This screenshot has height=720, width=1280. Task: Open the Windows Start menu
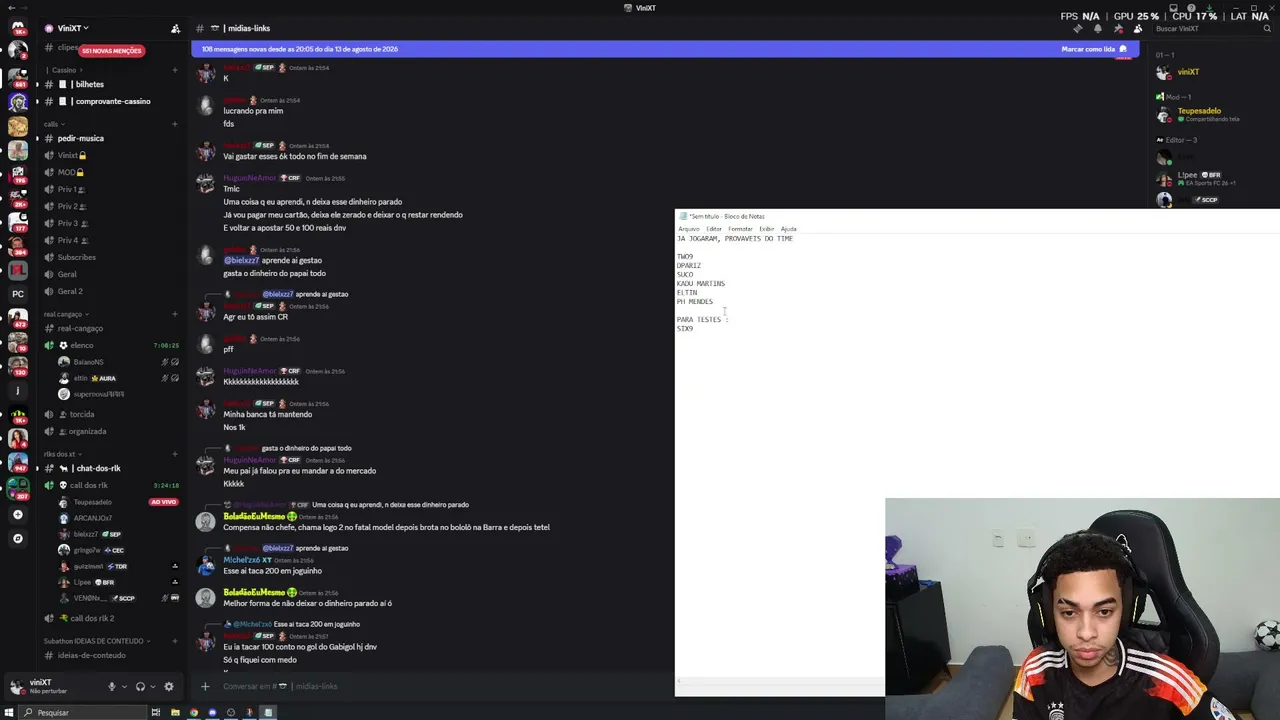(x=11, y=712)
